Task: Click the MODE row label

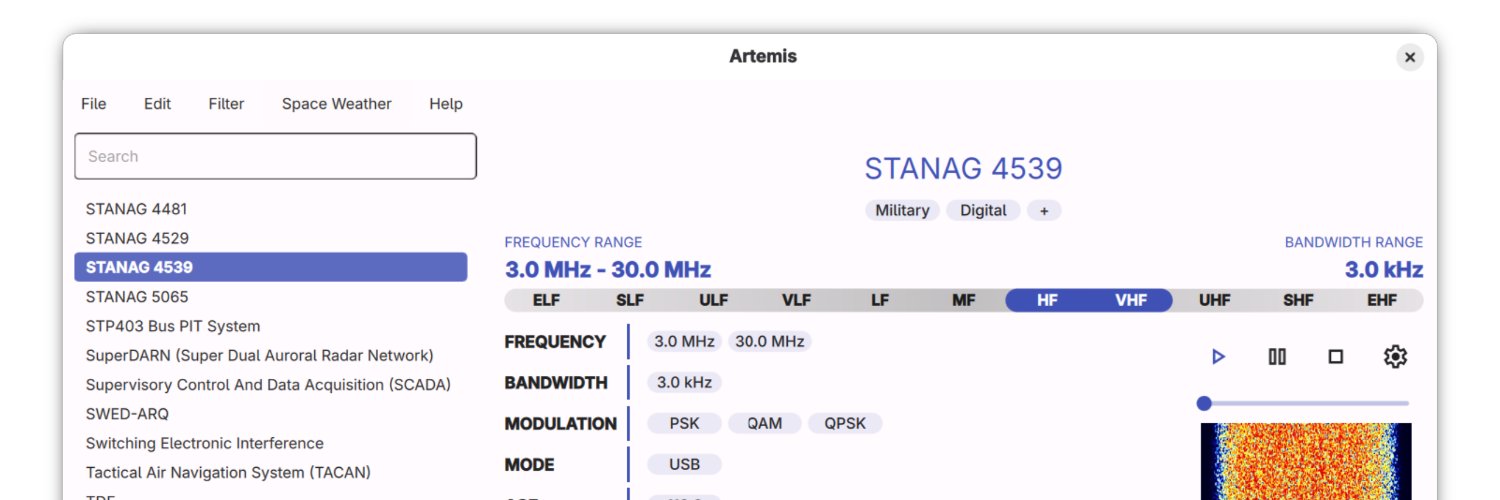Action: (529, 464)
